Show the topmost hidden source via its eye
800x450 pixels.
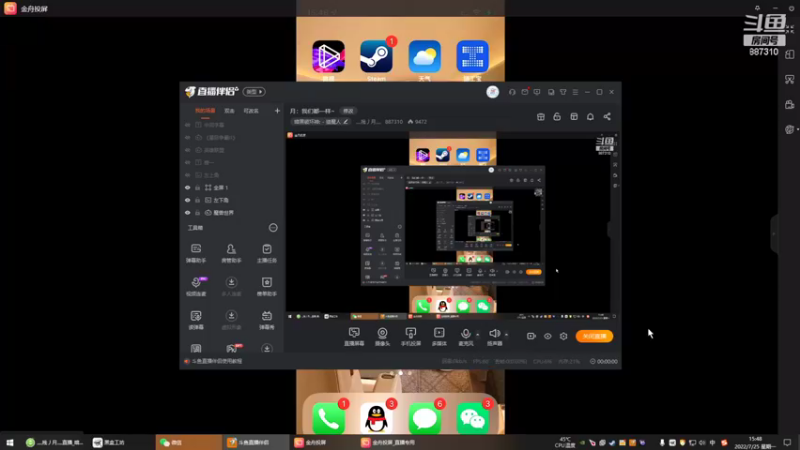tap(187, 125)
